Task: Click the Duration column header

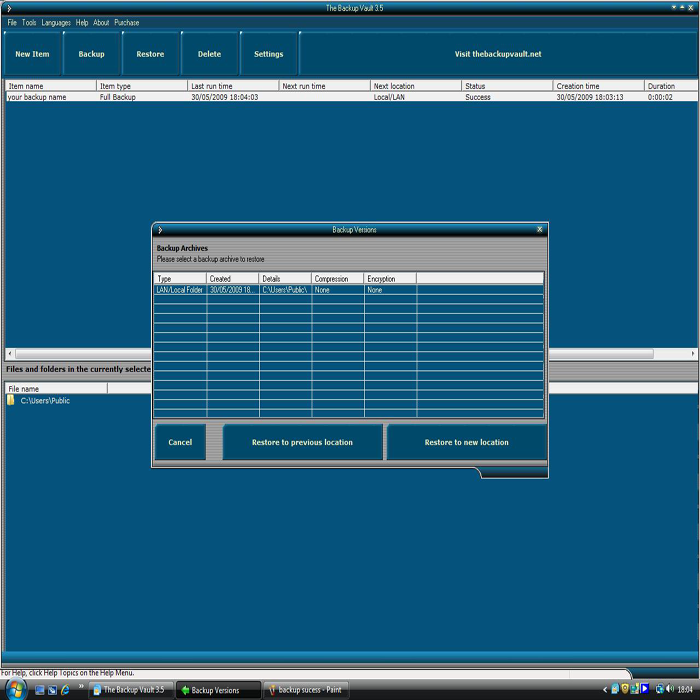Action: [671, 86]
